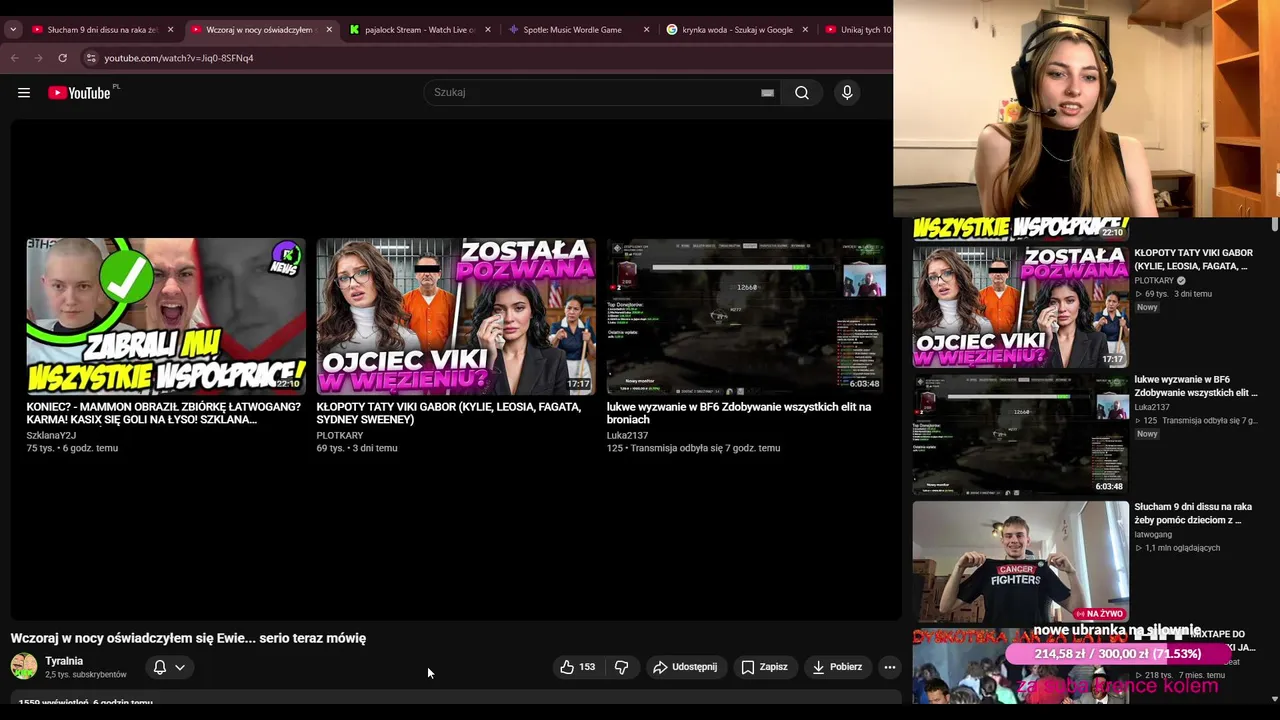Dislike the video with the thumbs down
Screen dimensions: 1280x720
pyautogui.click(x=621, y=667)
